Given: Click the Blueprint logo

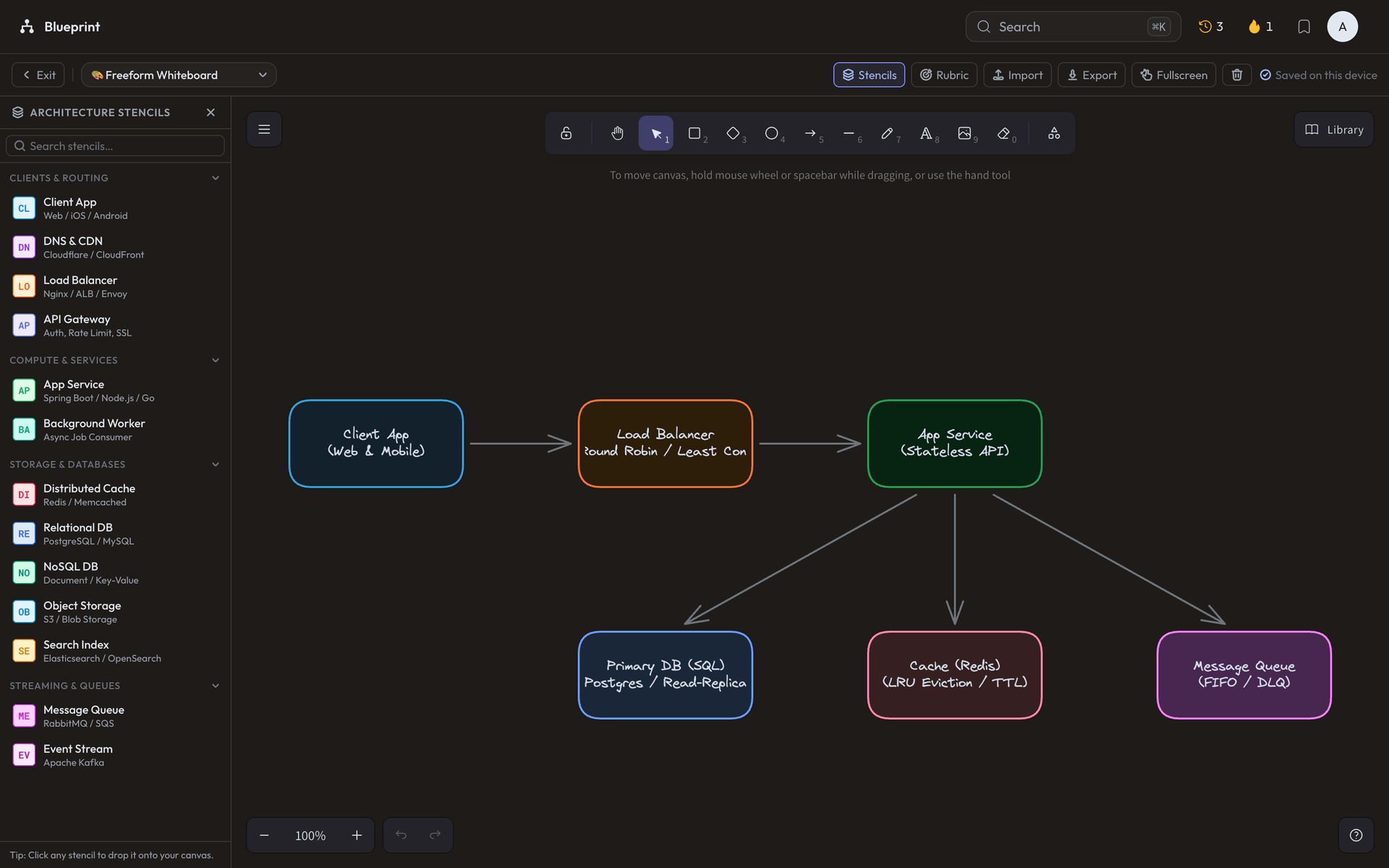Looking at the screenshot, I should click(x=60, y=27).
